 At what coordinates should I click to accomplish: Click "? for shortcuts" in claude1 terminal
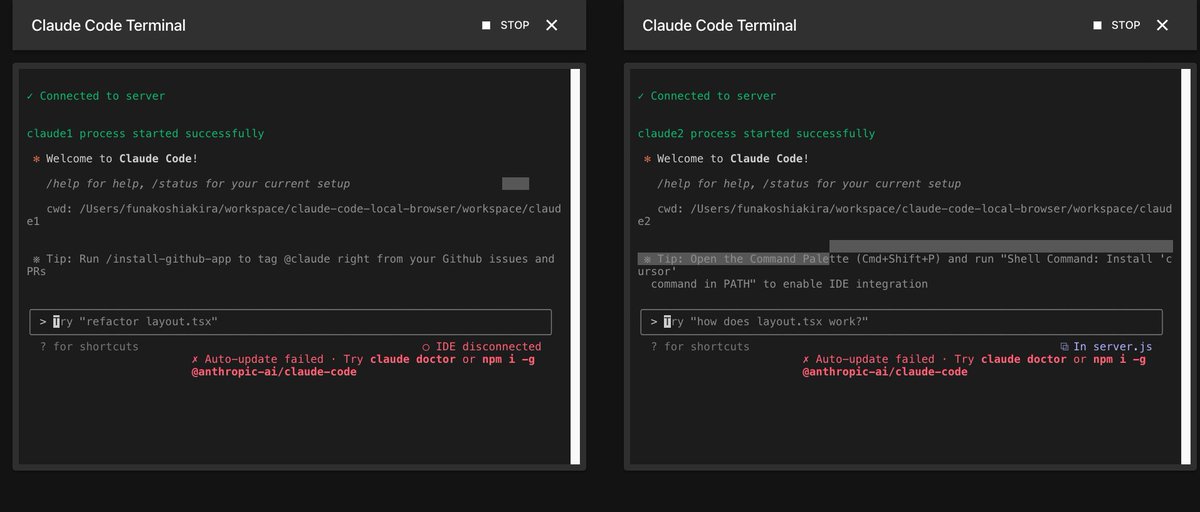(89, 346)
